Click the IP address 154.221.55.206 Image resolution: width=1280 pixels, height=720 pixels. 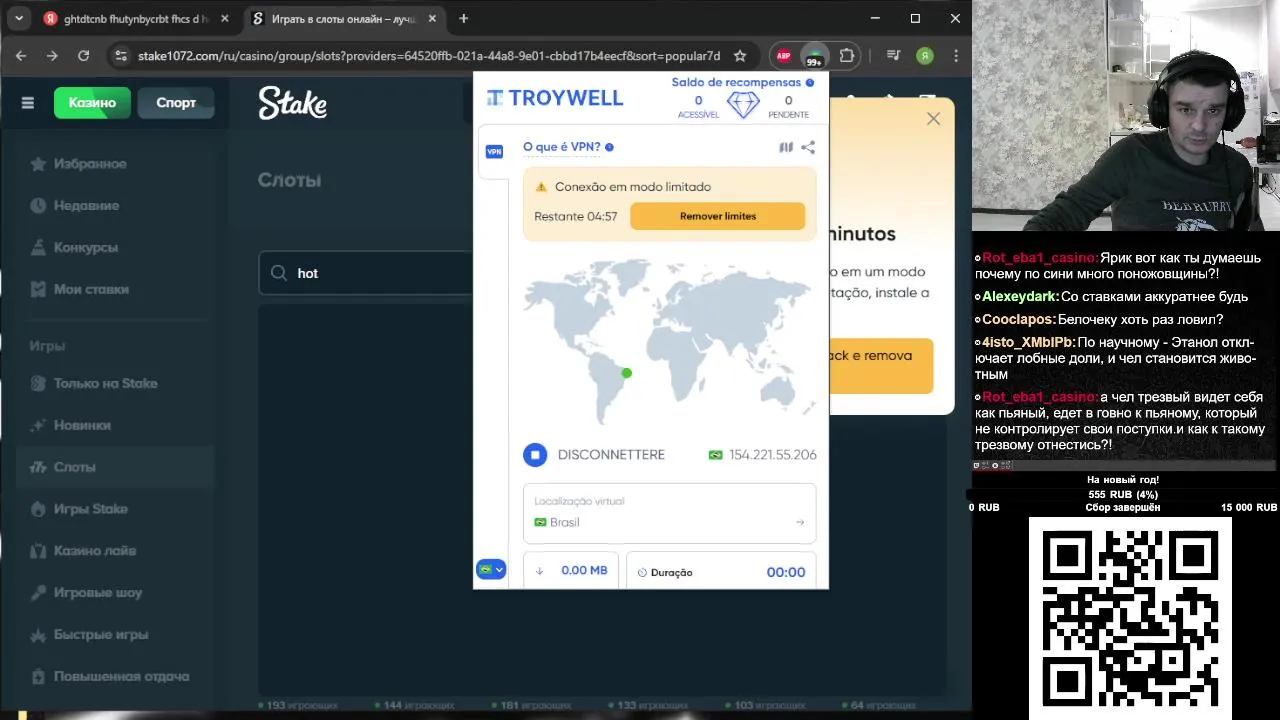coord(773,455)
